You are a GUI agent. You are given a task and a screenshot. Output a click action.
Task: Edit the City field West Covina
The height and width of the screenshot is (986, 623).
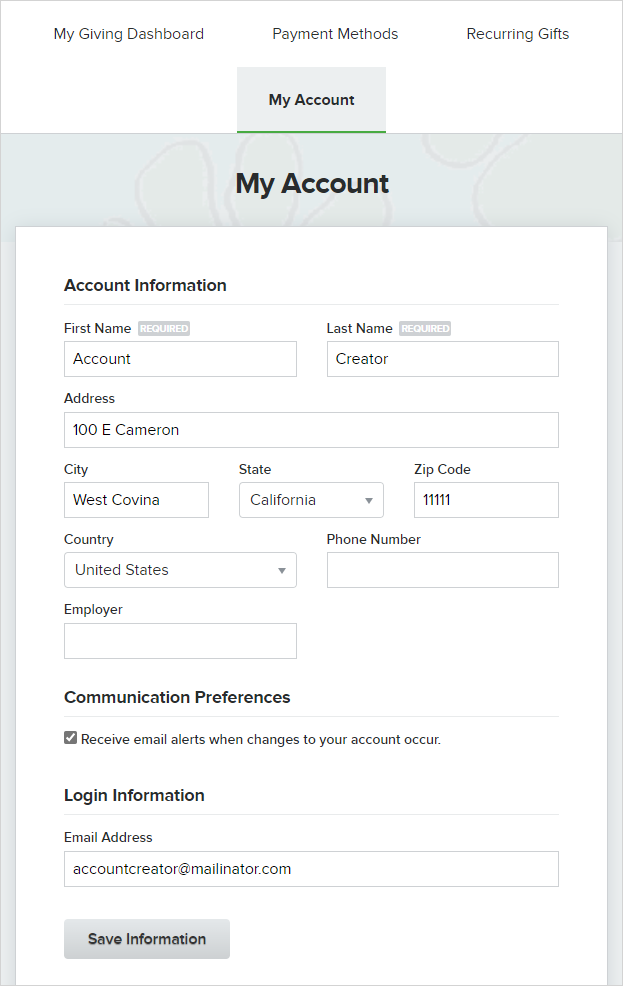click(x=136, y=500)
